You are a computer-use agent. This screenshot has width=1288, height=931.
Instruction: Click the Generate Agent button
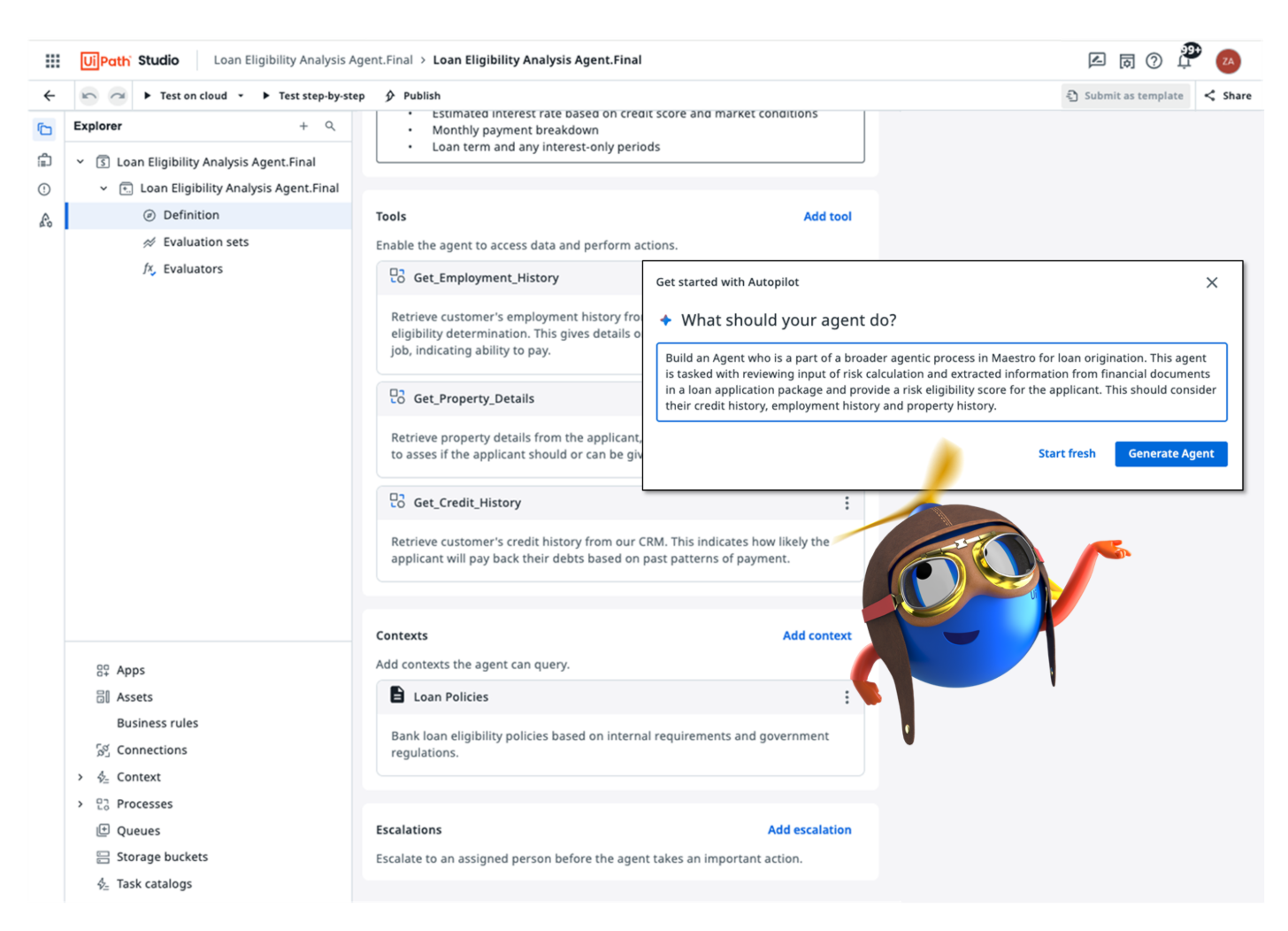click(x=1170, y=454)
